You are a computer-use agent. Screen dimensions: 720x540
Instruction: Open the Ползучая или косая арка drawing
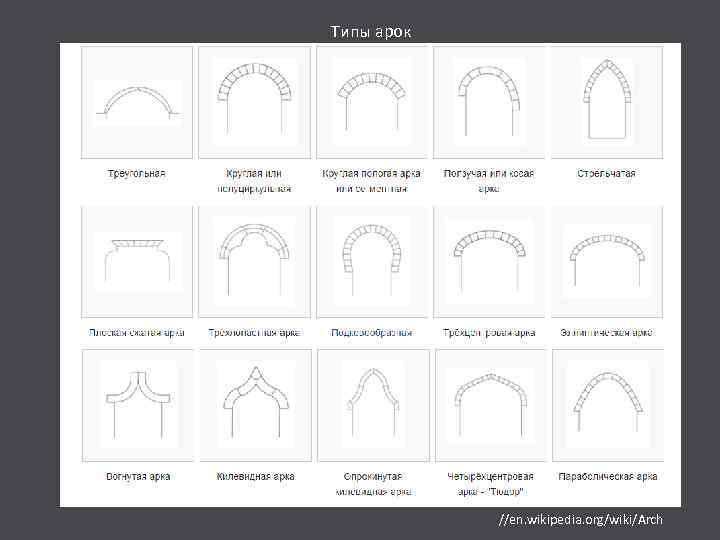(x=489, y=102)
